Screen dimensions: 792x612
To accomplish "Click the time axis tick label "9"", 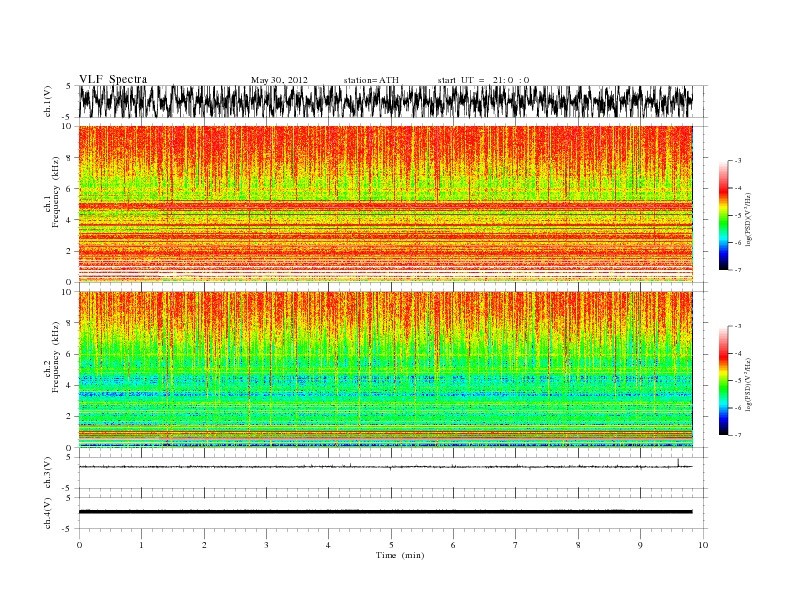I will pos(640,545).
